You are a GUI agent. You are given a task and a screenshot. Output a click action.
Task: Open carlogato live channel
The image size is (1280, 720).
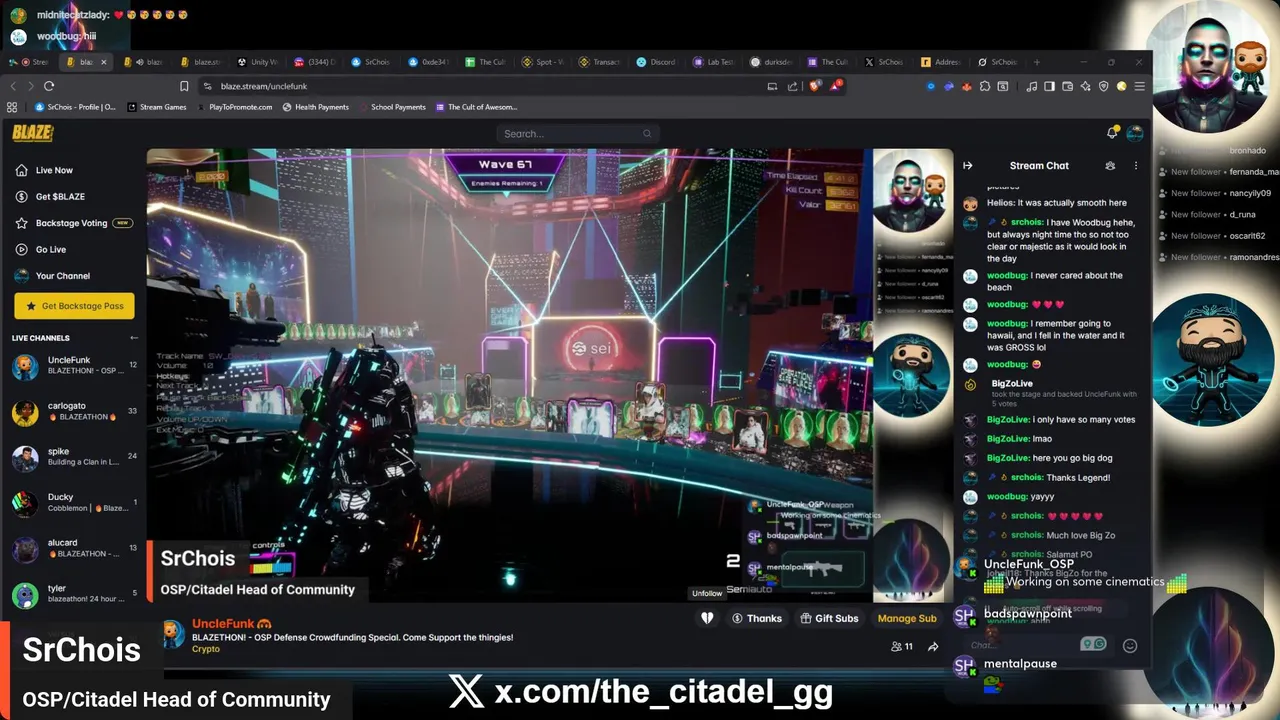[x=74, y=412]
